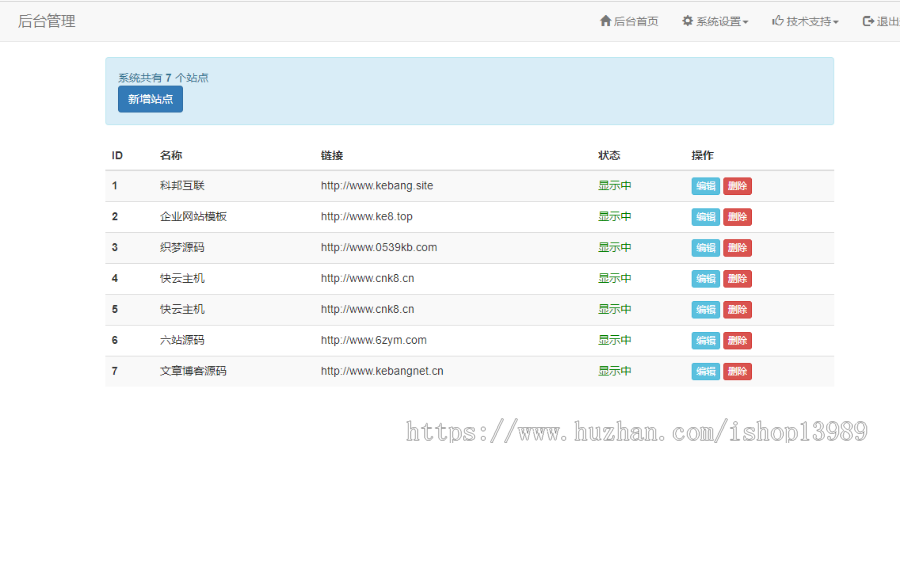Click the link http://www.ke8.top
Screen dimensions: 900x568
coord(366,217)
